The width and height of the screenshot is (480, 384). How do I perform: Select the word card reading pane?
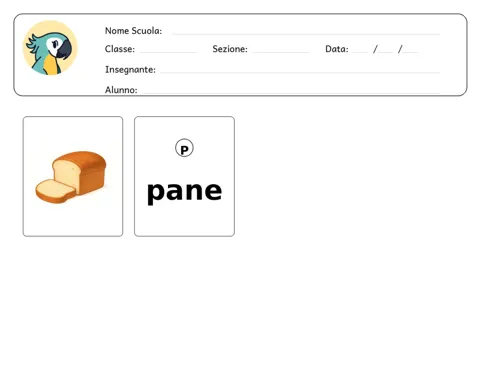pos(184,176)
